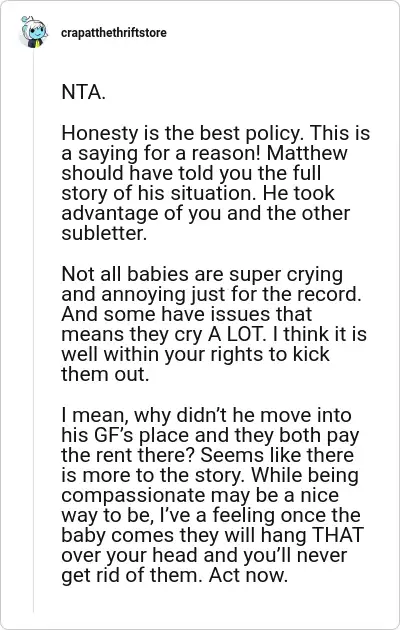Click the "I mean, why didn't he move into" line
400x630 pixels.
(206, 415)
